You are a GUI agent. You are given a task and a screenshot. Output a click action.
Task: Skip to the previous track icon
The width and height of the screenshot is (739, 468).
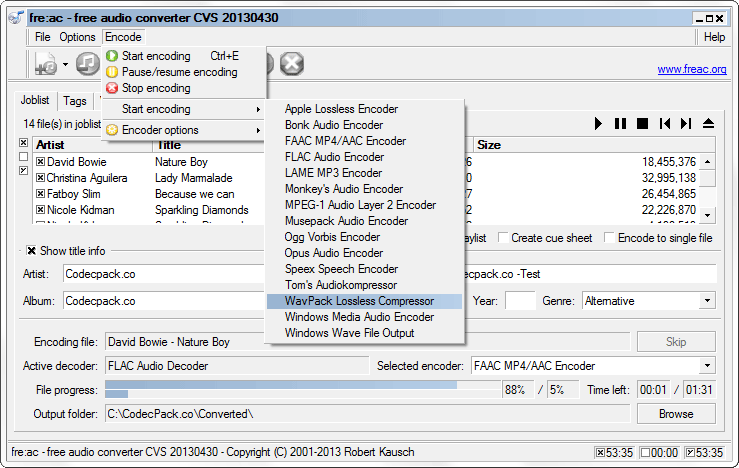pos(664,123)
